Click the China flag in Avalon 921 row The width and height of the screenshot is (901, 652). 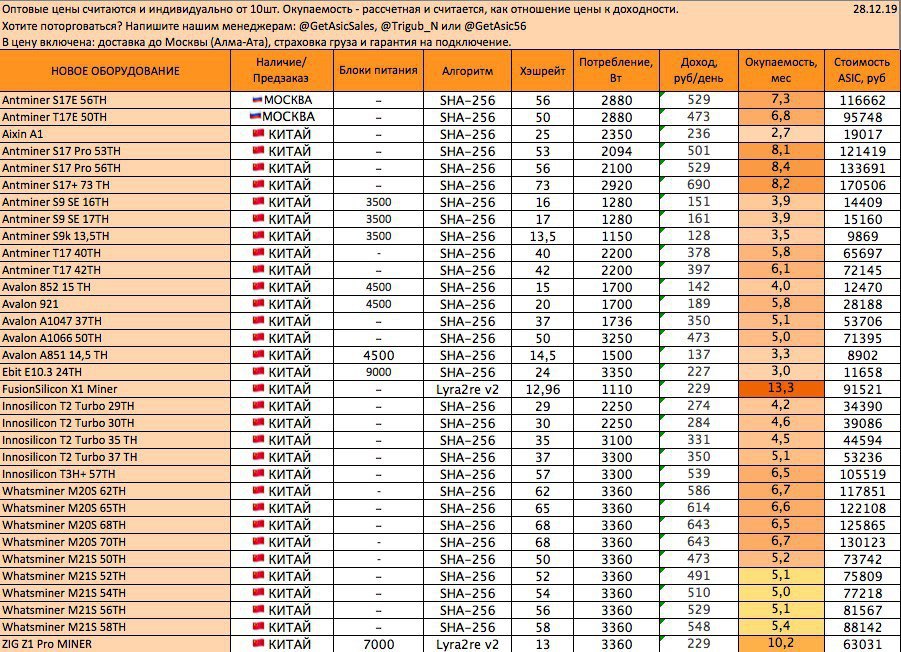tap(259, 304)
